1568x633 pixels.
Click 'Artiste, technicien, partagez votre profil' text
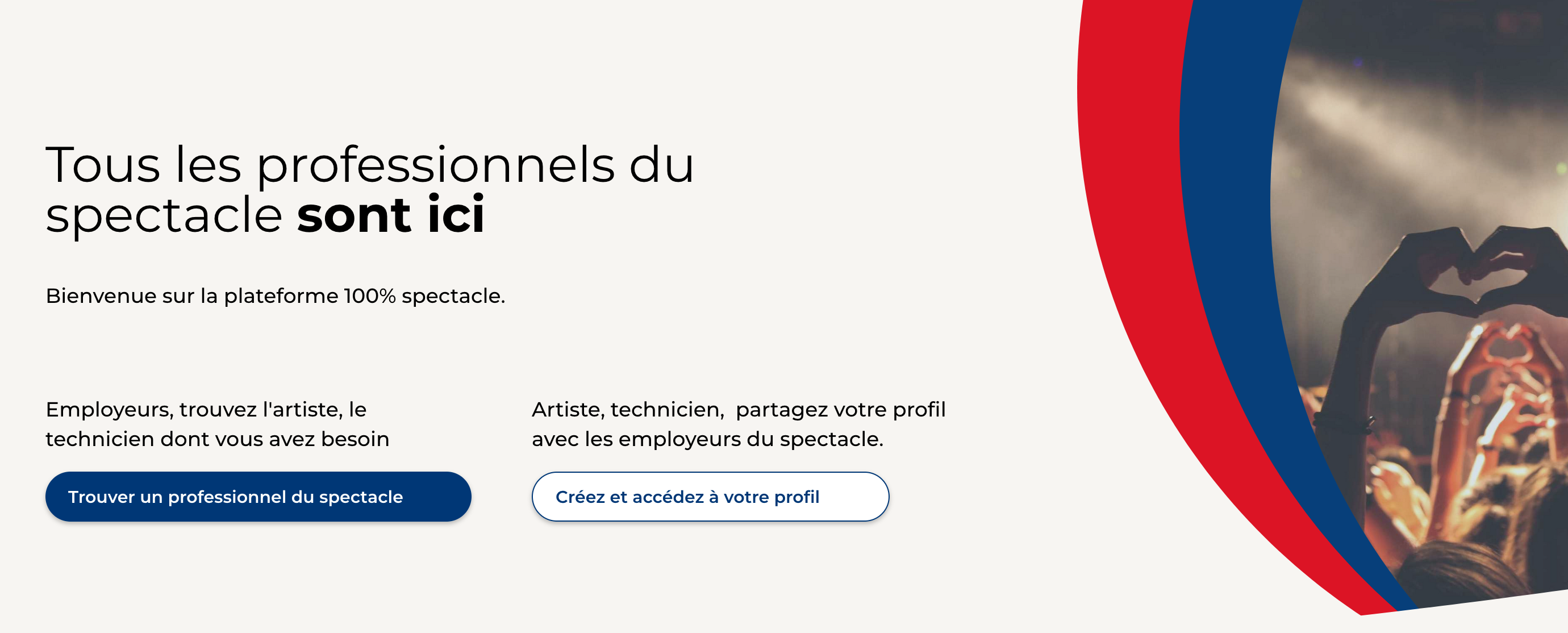739,410
